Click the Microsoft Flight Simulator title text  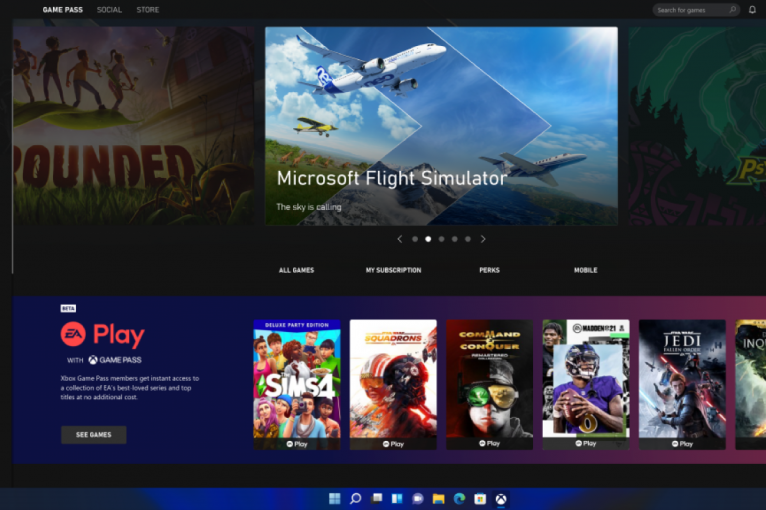[x=392, y=178]
